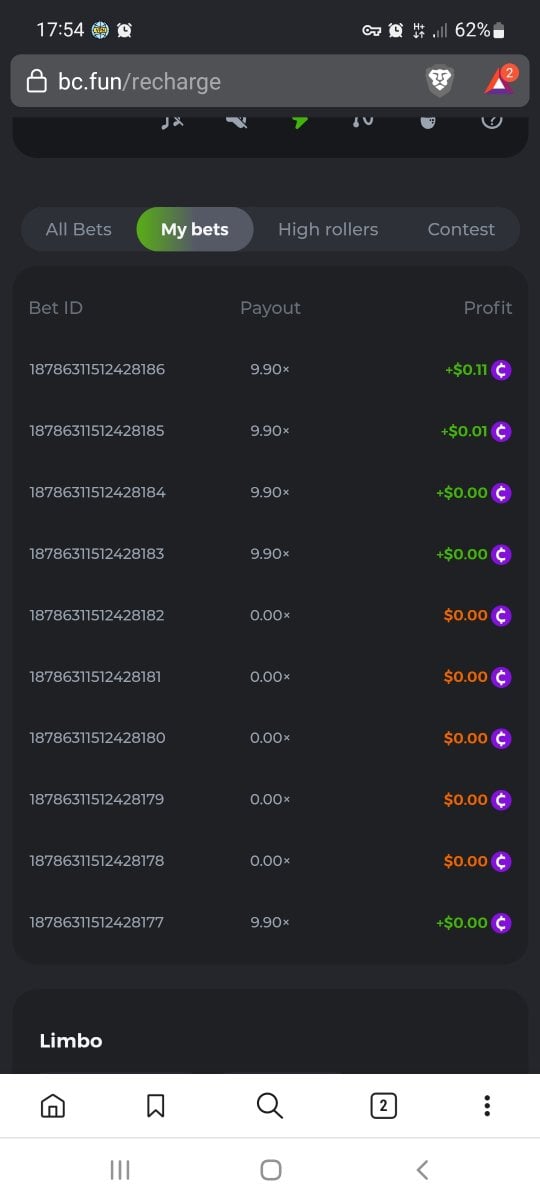Image resolution: width=540 pixels, height=1200 pixels.
Task: Tap the Android recent apps button
Action: coord(120,1170)
